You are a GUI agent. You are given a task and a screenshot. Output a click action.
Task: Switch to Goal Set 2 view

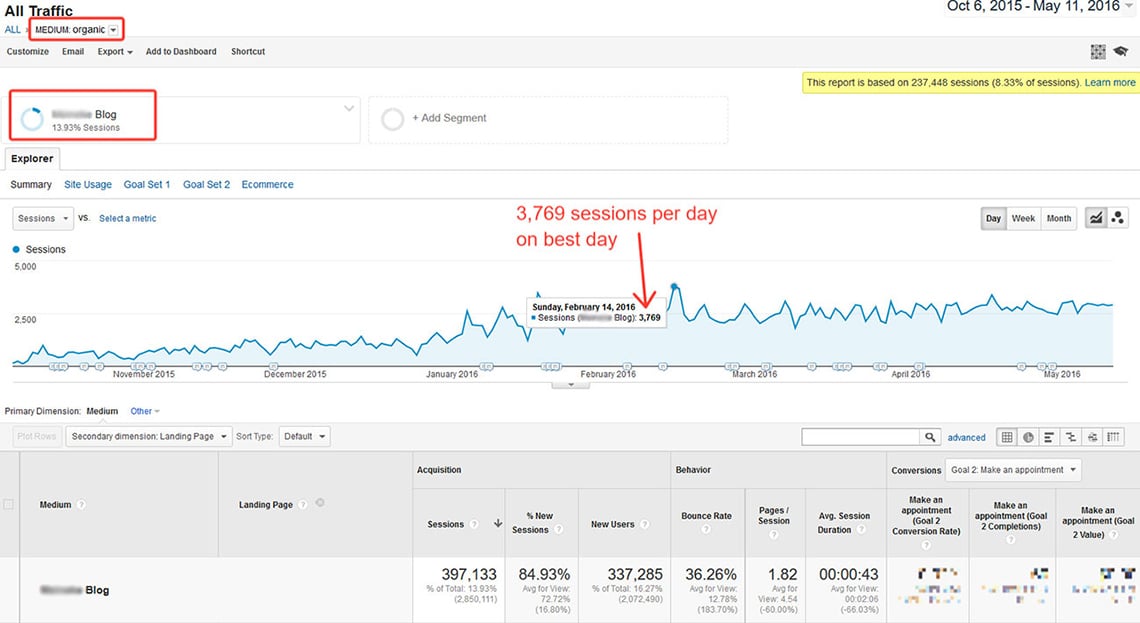(206, 185)
